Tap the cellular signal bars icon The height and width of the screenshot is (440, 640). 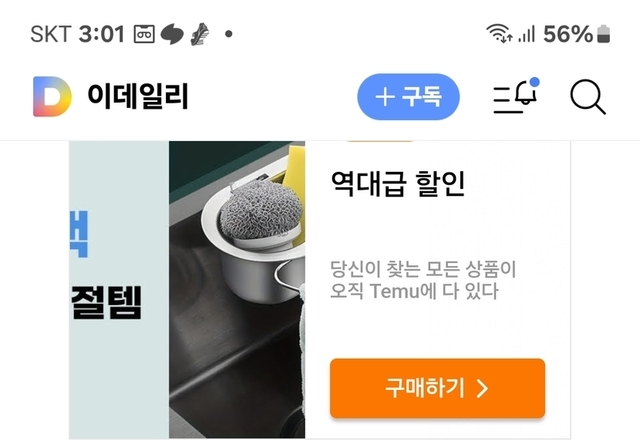tap(527, 34)
